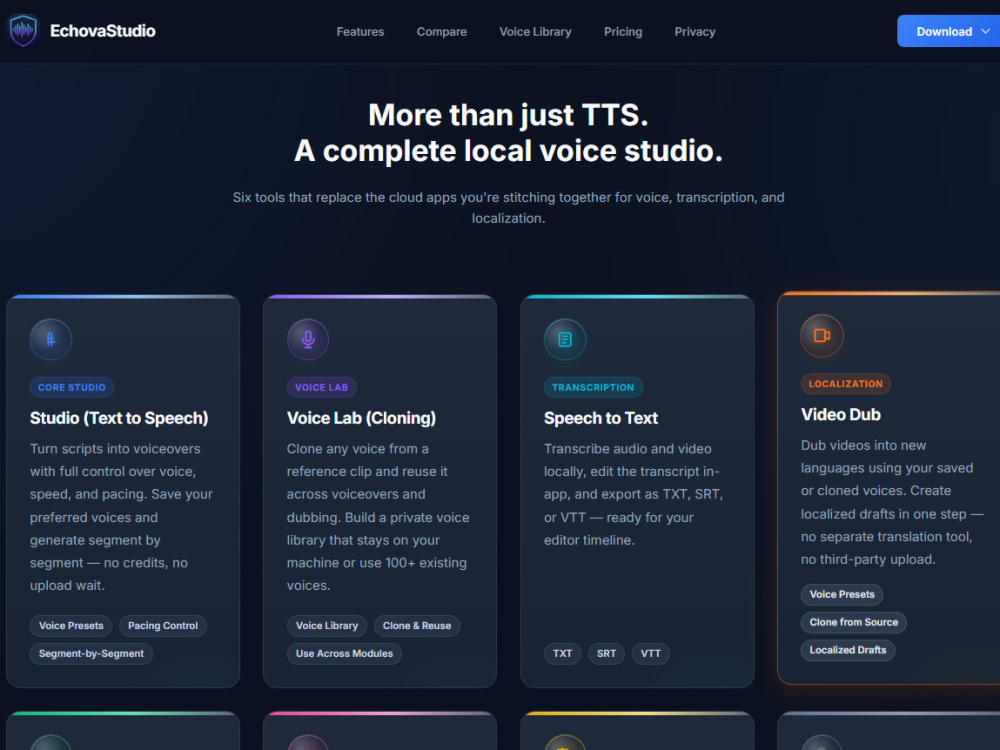Click the Video Dub camera icon
The width and height of the screenshot is (1000, 750).
click(x=822, y=335)
